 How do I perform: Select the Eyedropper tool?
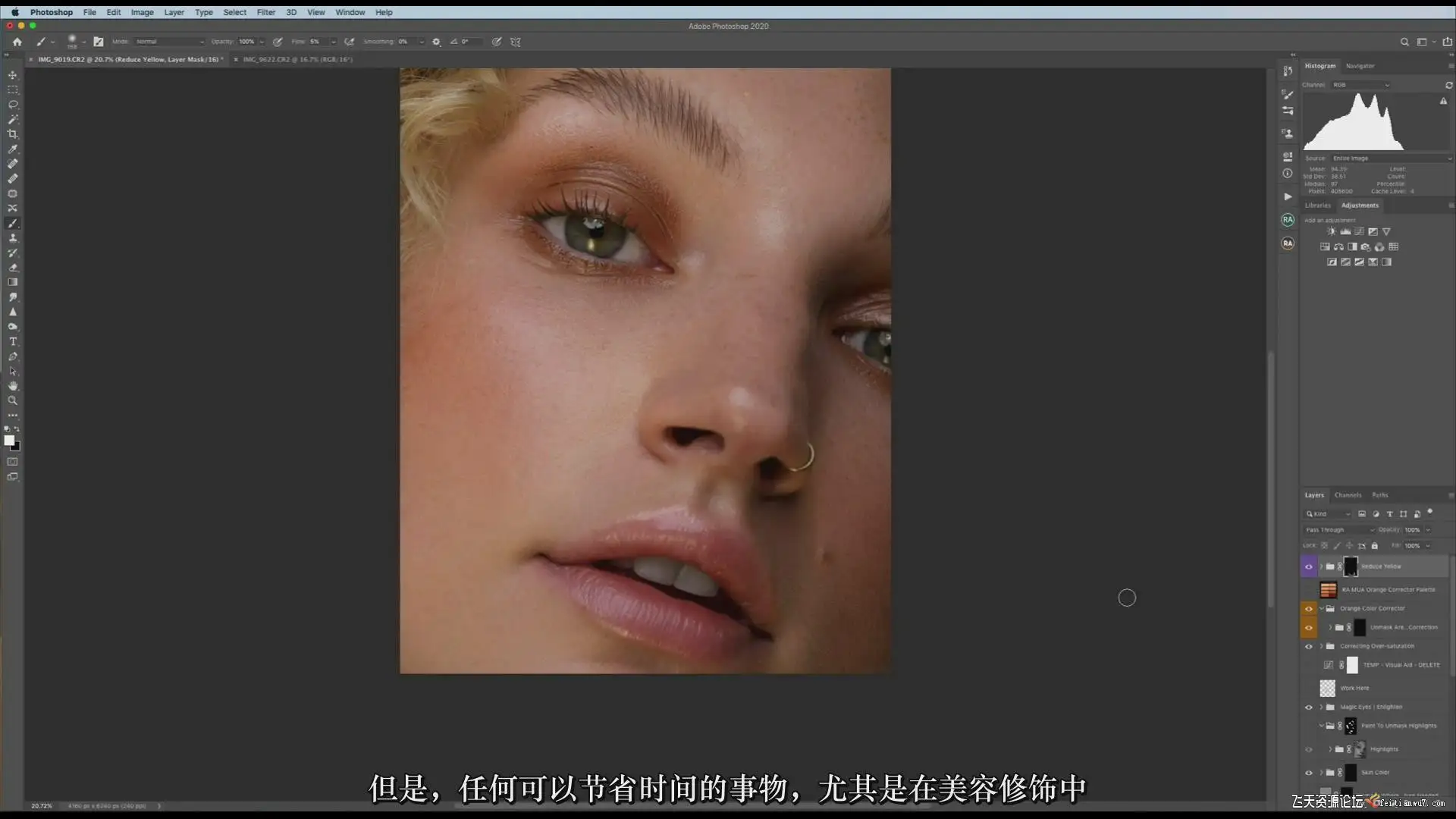(12, 149)
